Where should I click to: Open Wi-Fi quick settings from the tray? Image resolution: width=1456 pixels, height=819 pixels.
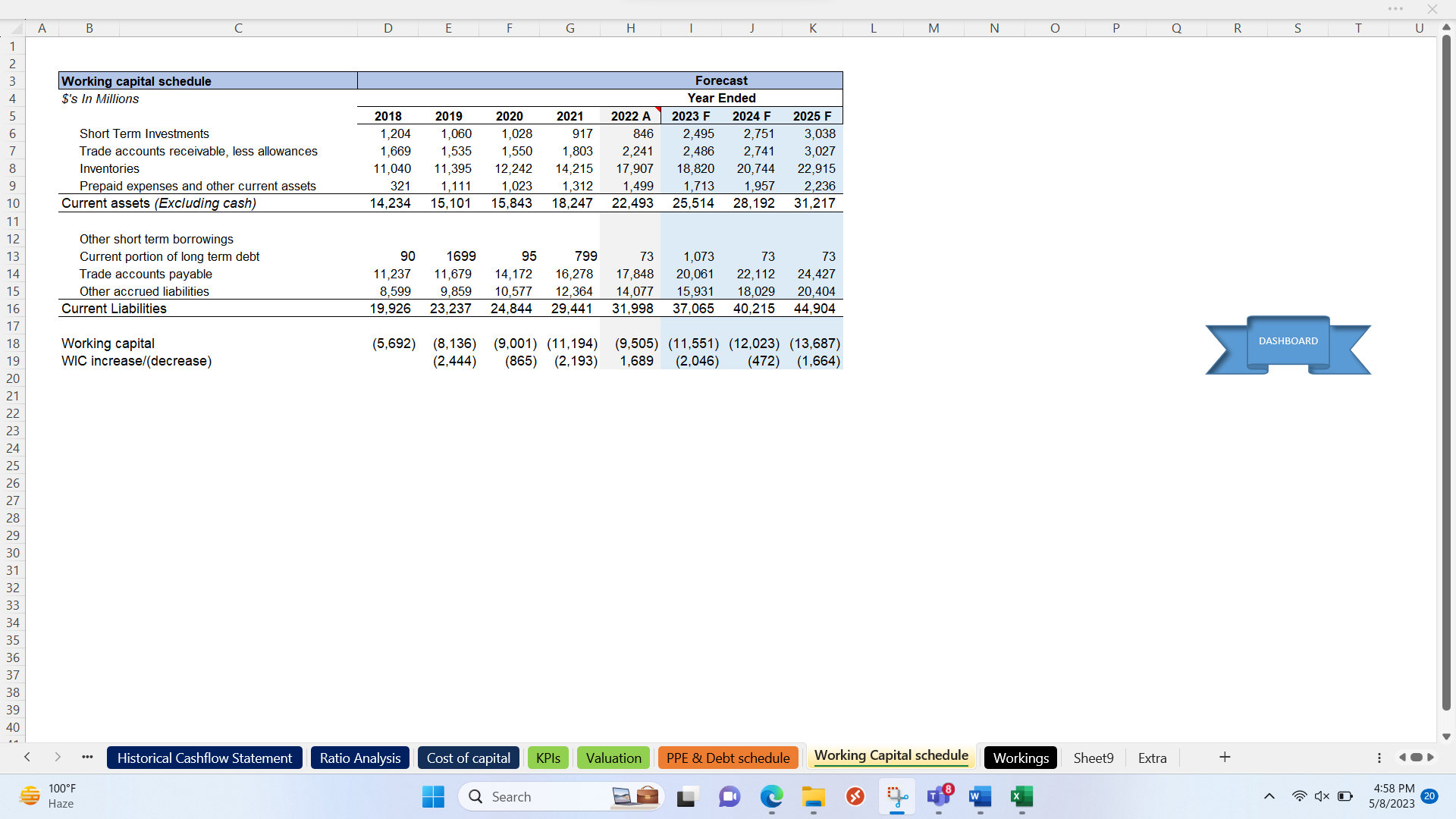click(1299, 796)
